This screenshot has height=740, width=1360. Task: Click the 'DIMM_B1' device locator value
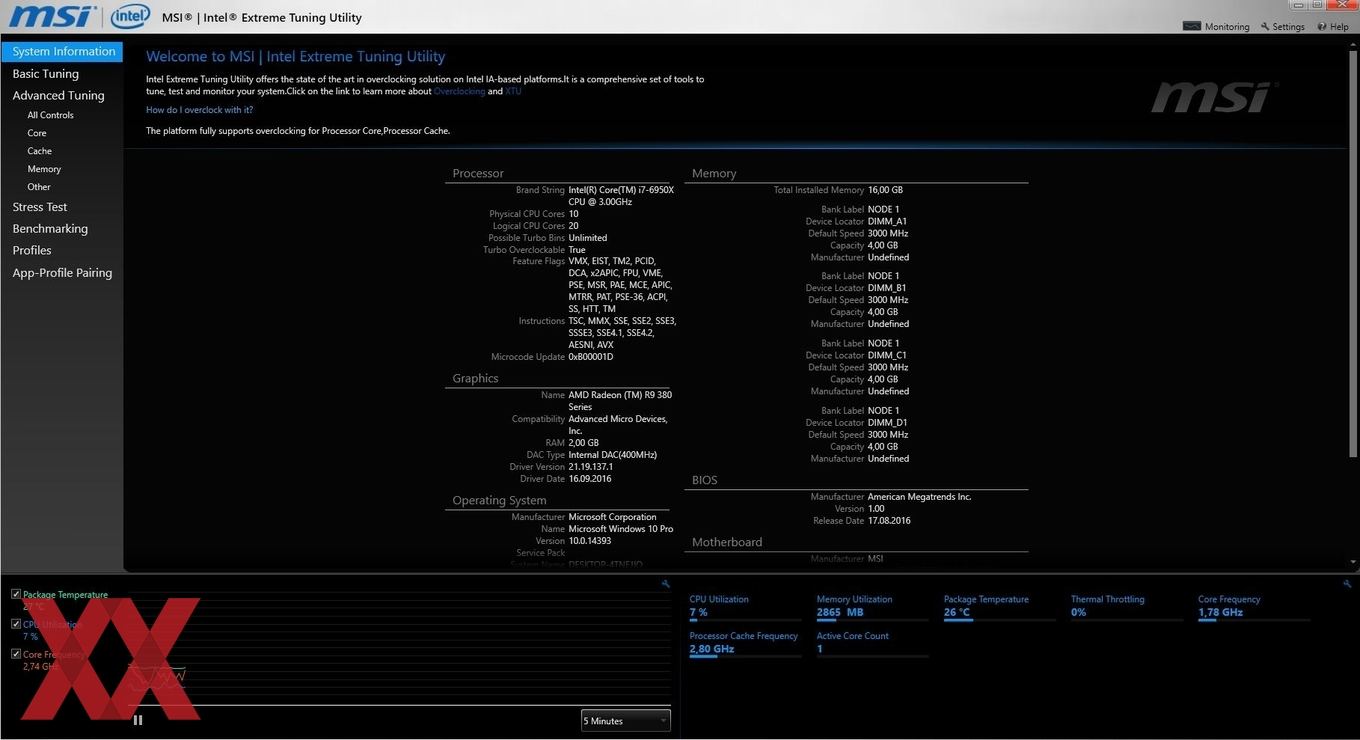(x=887, y=288)
